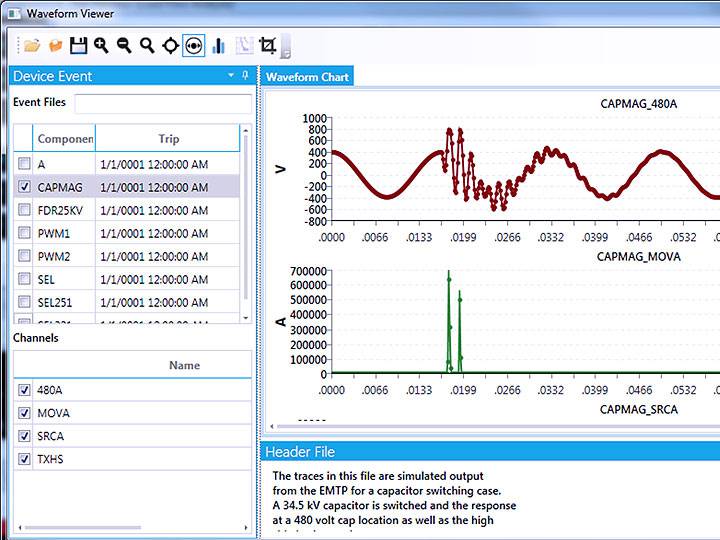Enable the FDR25KV component checkbox
720x540 pixels.
pos(24,210)
